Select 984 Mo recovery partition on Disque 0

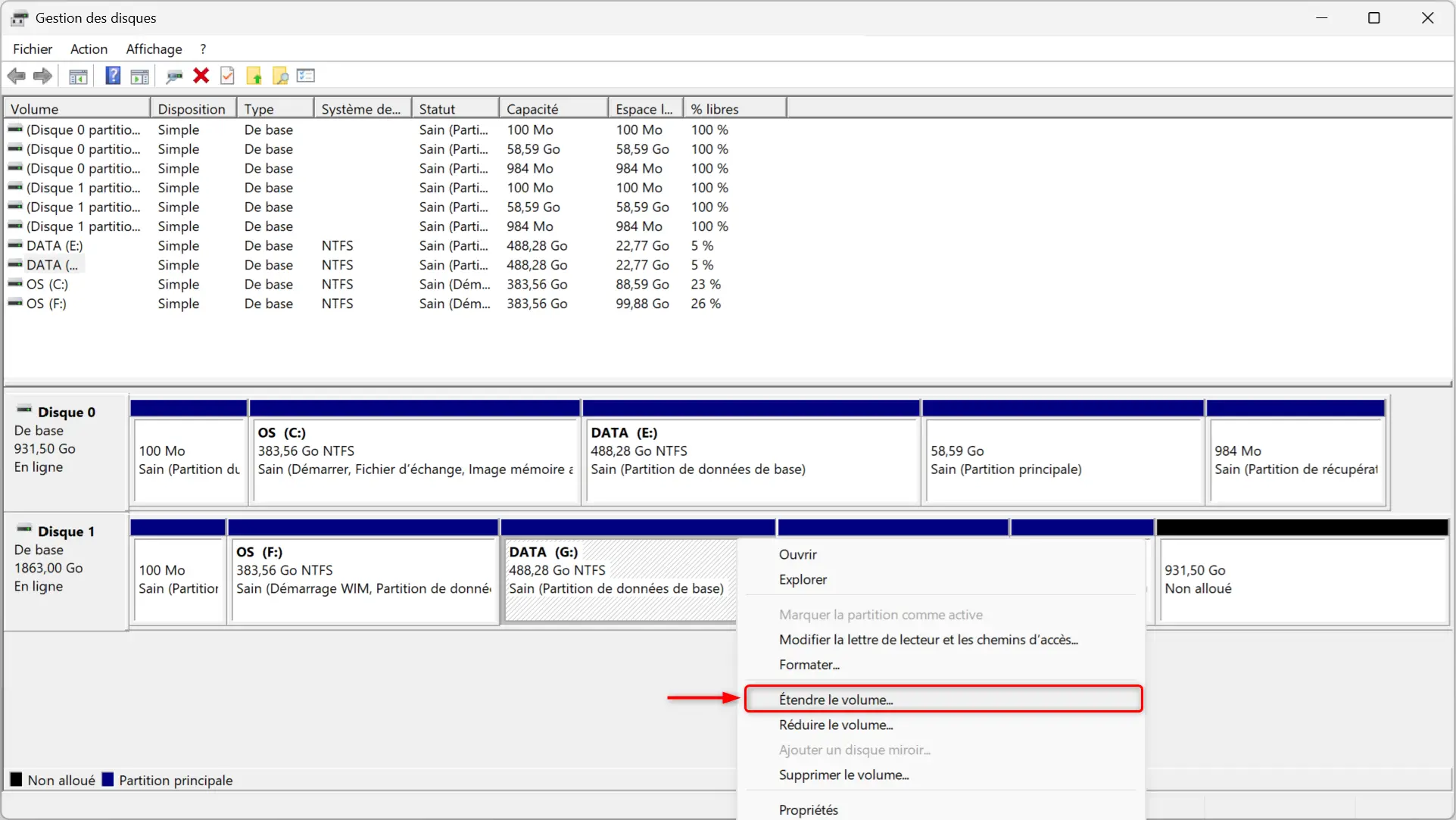[x=1296, y=453]
